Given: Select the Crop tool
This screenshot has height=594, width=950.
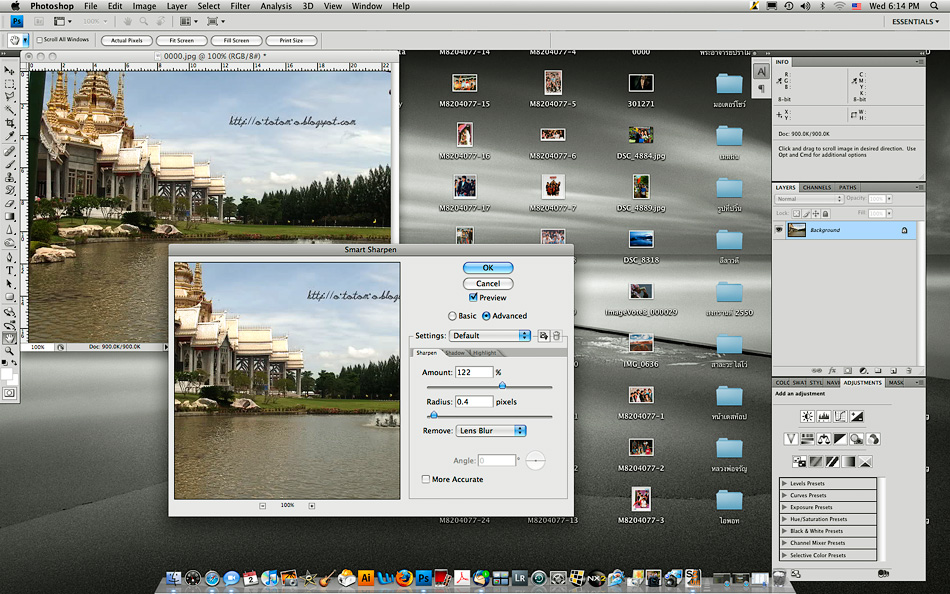Looking at the screenshot, I should pos(10,123).
